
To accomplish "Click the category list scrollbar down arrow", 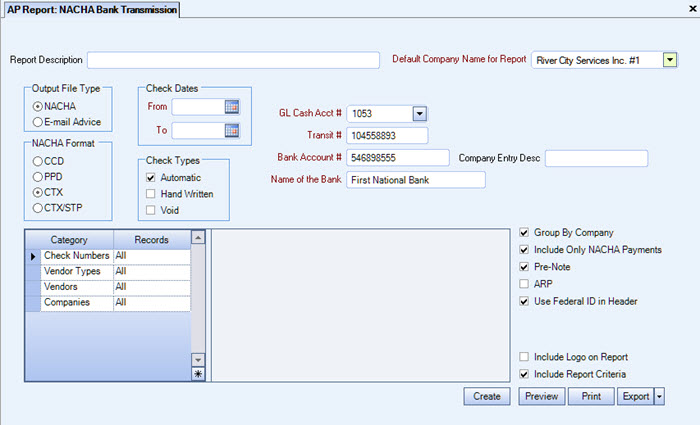I will click(x=197, y=359).
